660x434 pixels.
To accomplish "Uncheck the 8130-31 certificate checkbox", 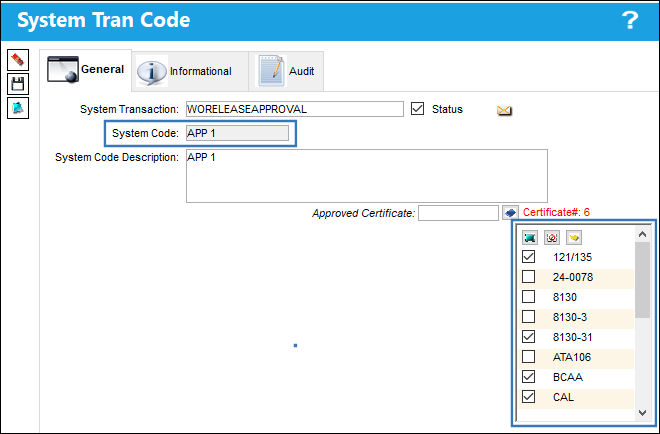I will tap(528, 336).
